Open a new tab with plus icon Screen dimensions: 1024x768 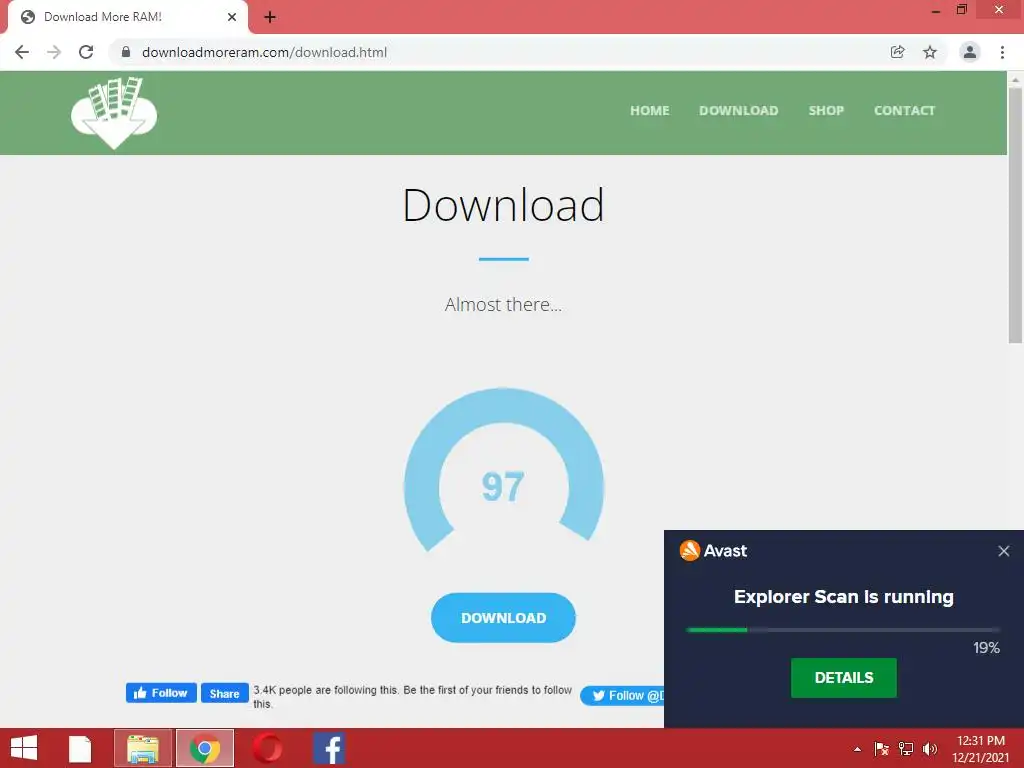[270, 17]
